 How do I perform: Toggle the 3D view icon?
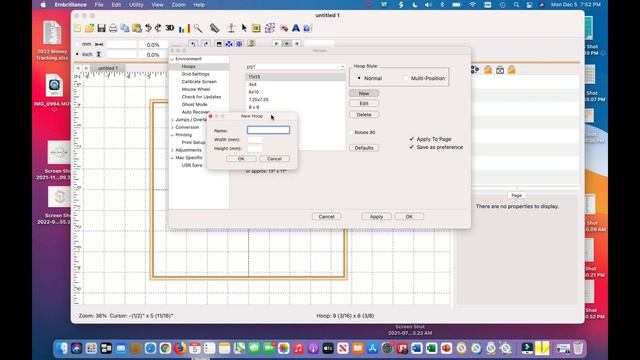point(170,28)
